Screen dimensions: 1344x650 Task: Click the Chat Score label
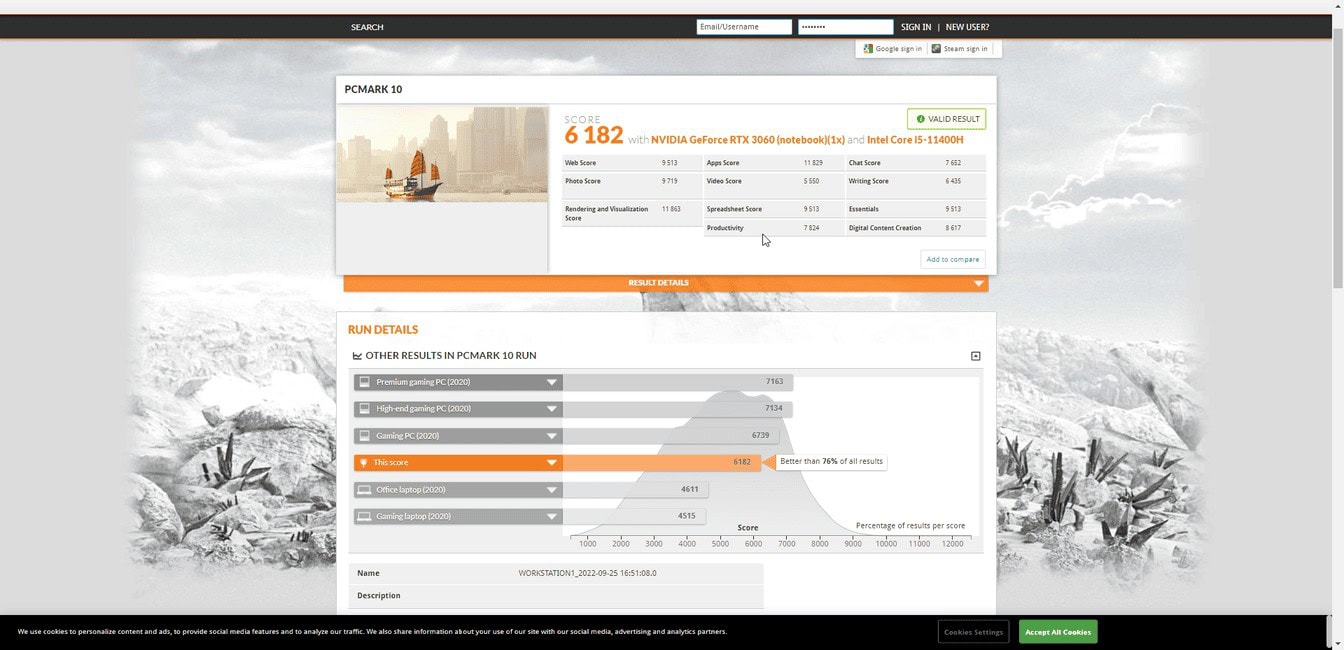coord(865,163)
